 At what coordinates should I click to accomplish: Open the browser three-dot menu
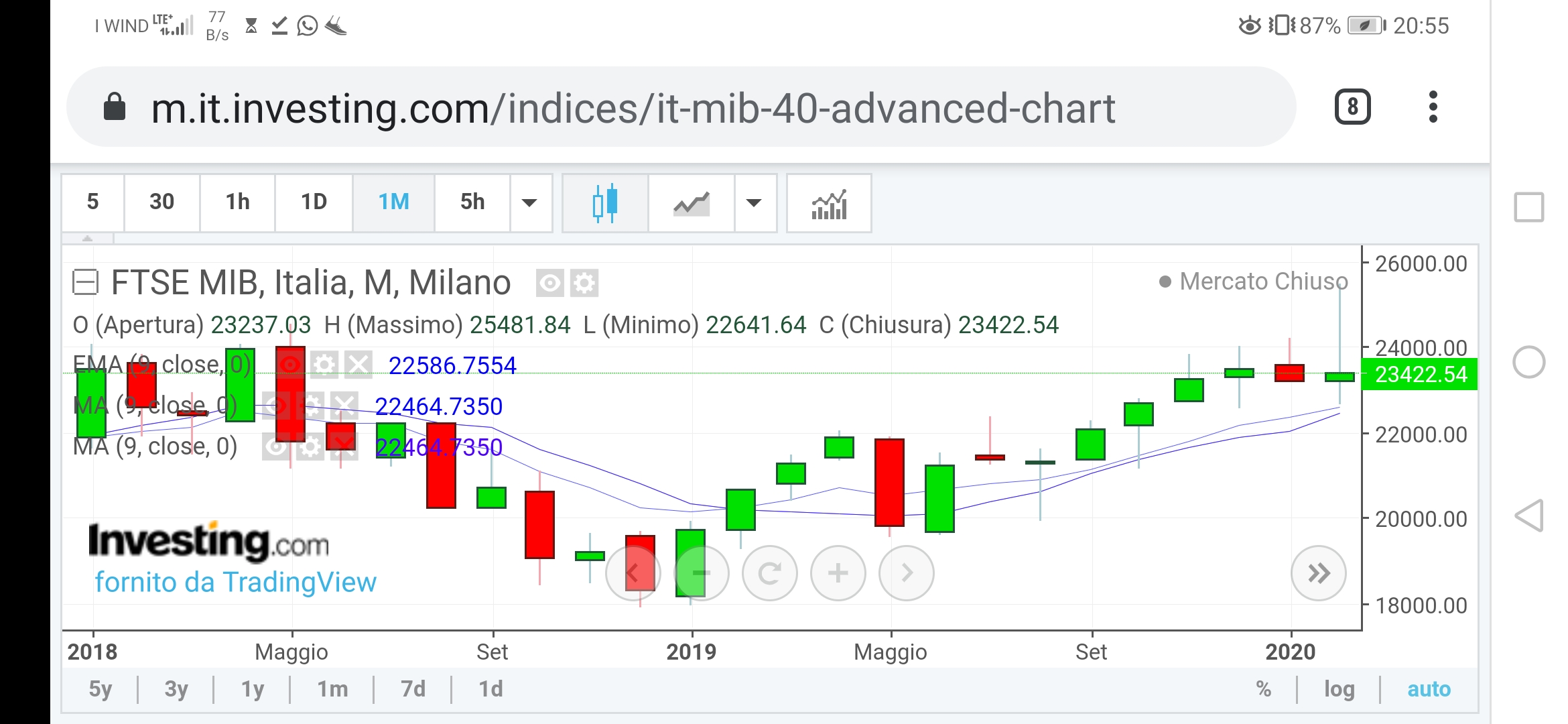point(1433,107)
